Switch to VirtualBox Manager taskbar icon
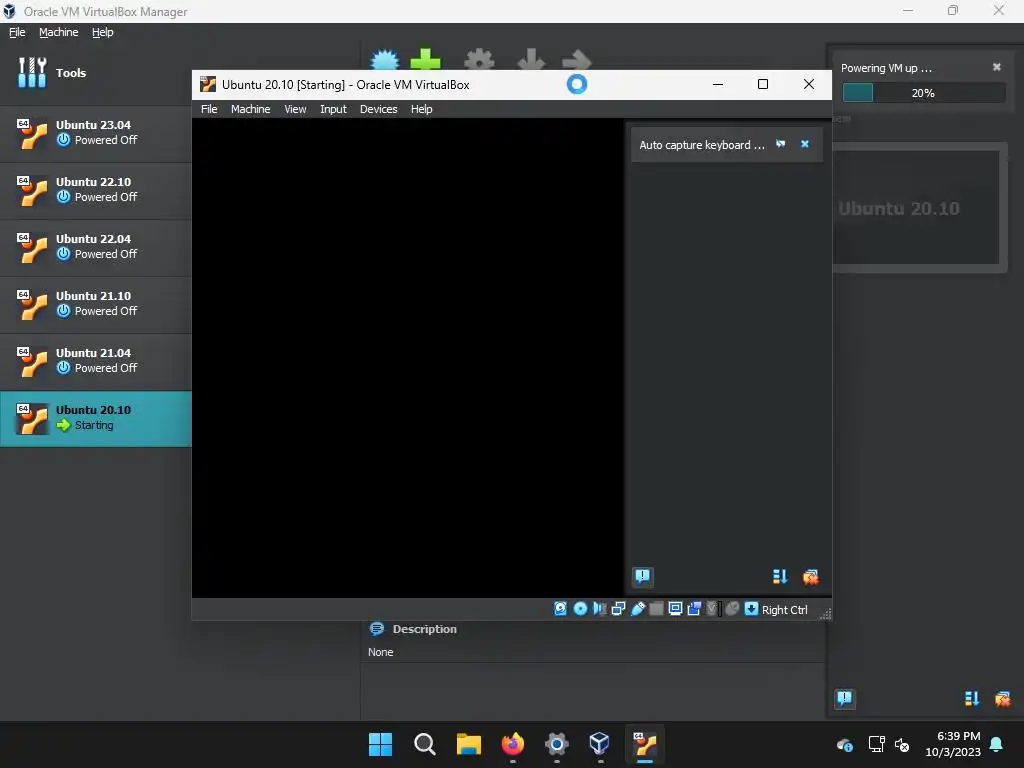The image size is (1024, 768). 600,744
